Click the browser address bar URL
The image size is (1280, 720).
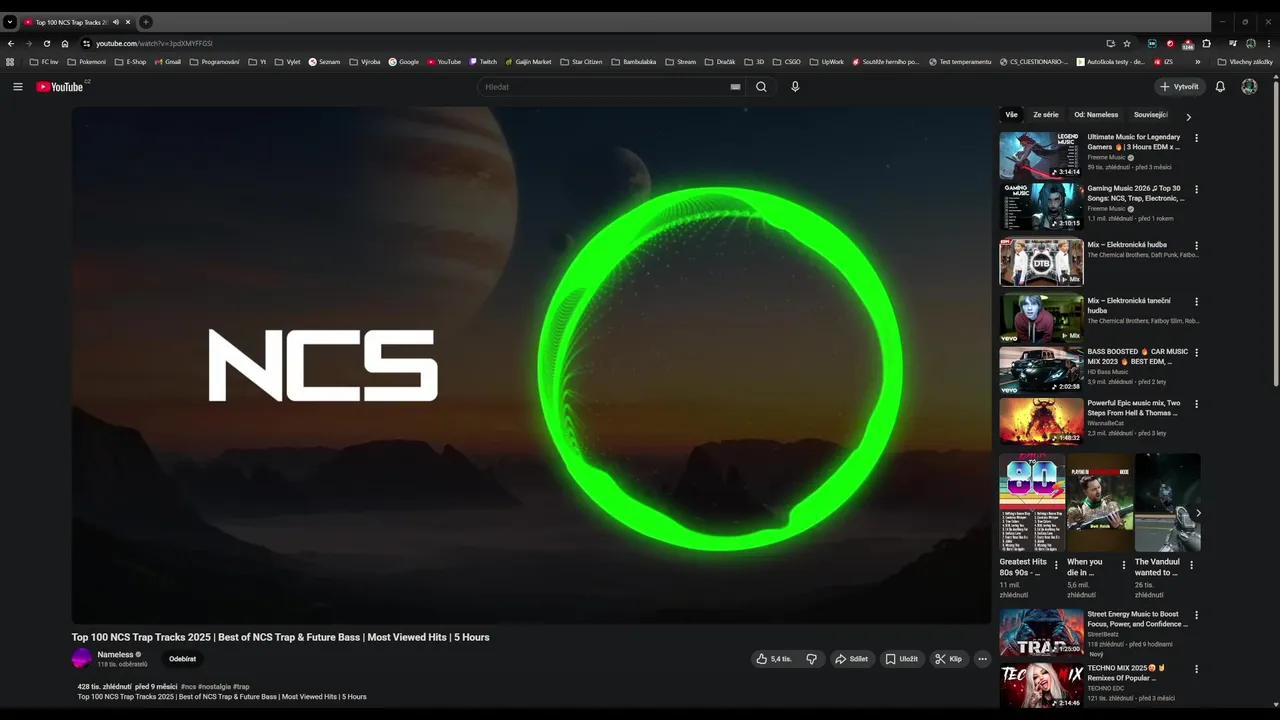pyautogui.click(x=154, y=43)
